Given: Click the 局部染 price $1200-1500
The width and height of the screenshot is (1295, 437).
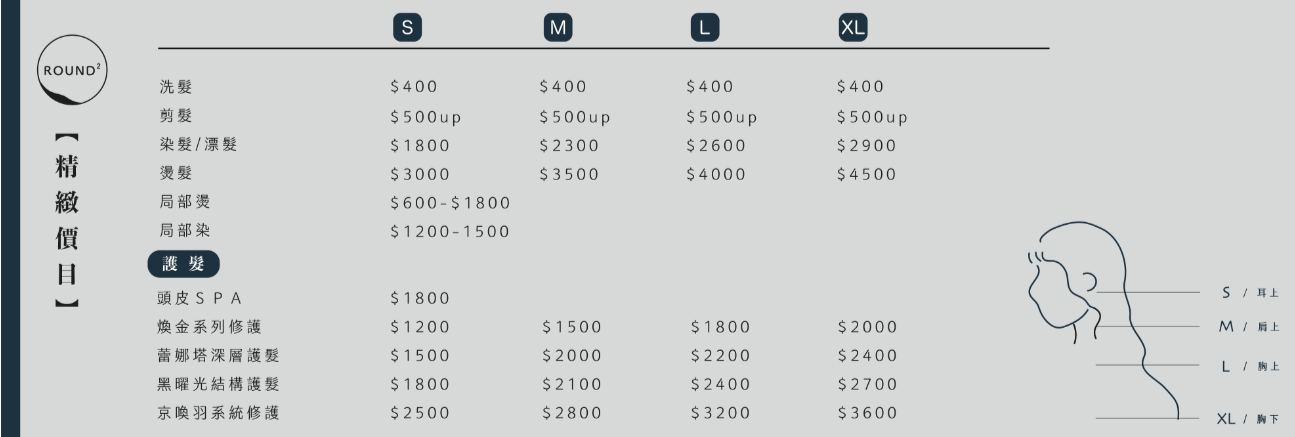Looking at the screenshot, I should 450,232.
